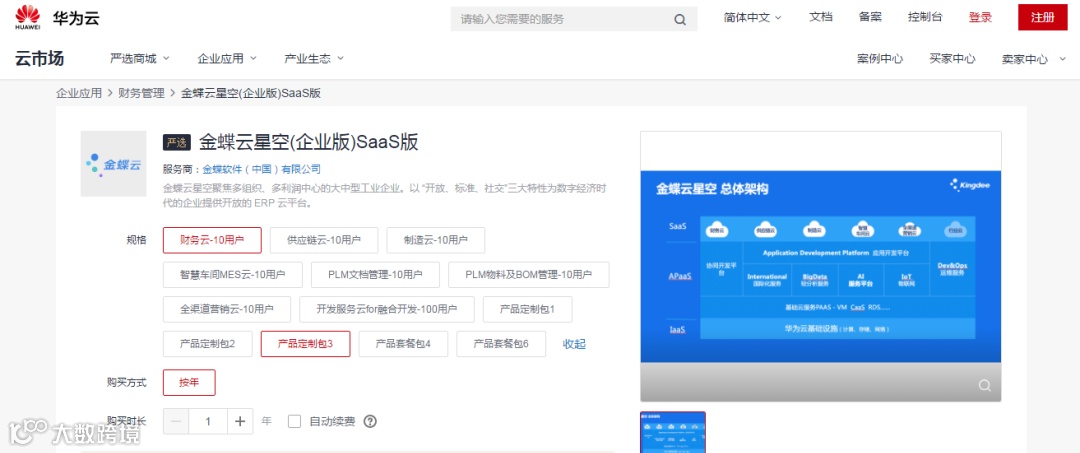Open the 文档 top menu item
This screenshot has width=1080, height=453.
(x=820, y=17)
